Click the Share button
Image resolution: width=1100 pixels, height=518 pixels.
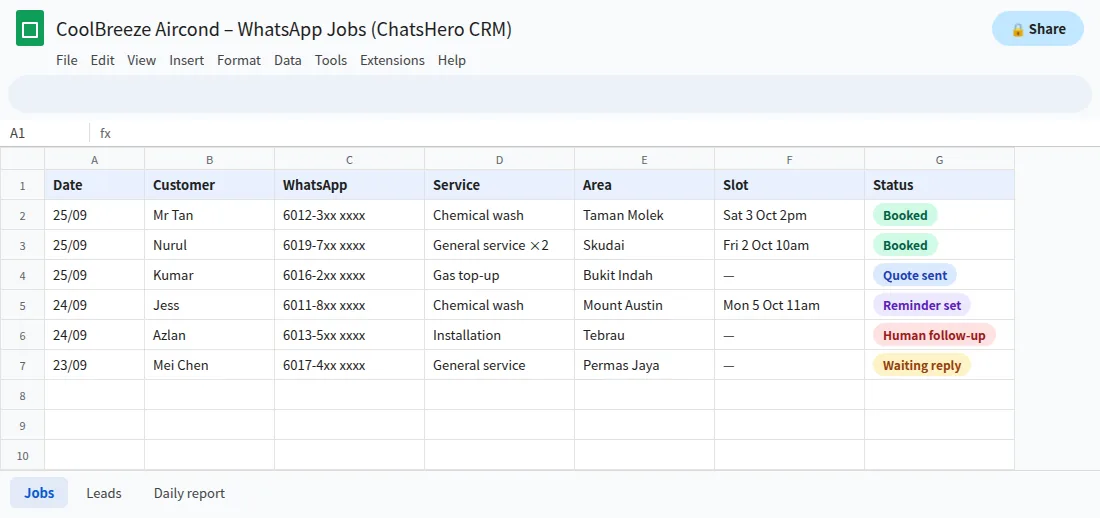(x=1038, y=29)
